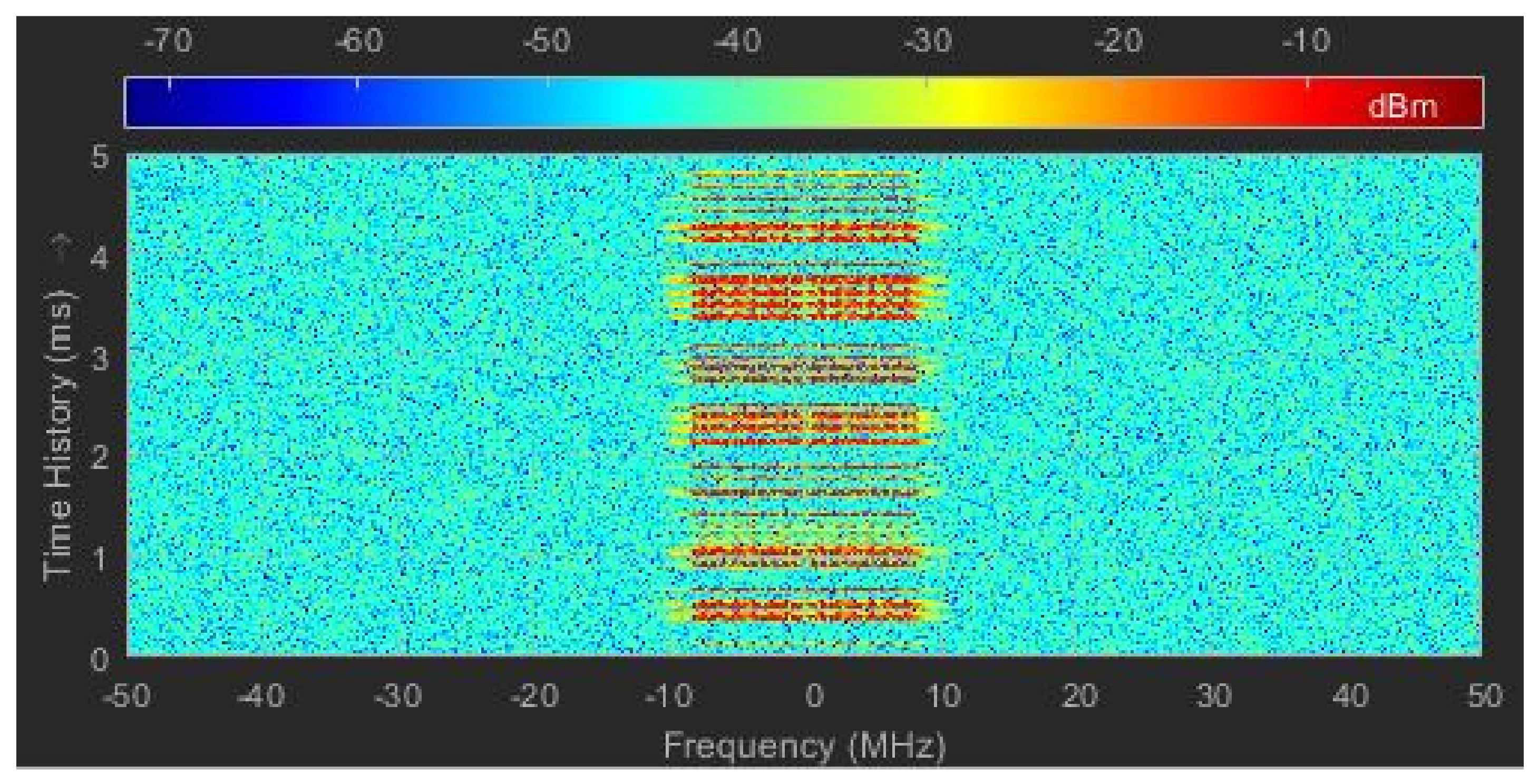This screenshot has width=1539, height=784.
Task: Click the 5 ms time axis tick
Action: 100,158
